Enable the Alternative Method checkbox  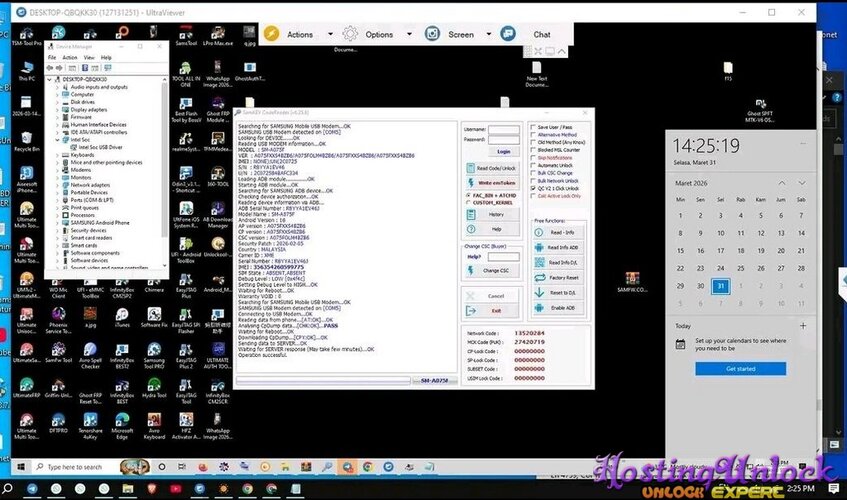(533, 135)
